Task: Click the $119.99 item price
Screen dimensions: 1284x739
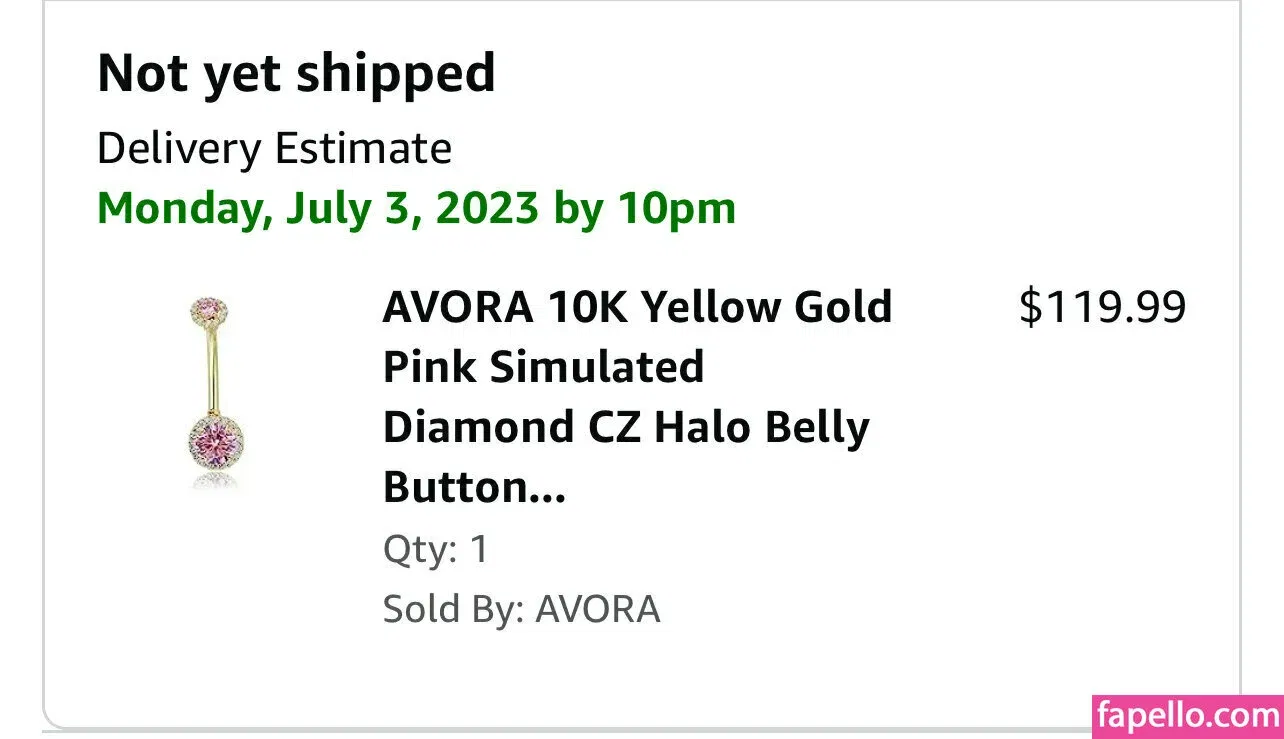Action: pos(1102,307)
